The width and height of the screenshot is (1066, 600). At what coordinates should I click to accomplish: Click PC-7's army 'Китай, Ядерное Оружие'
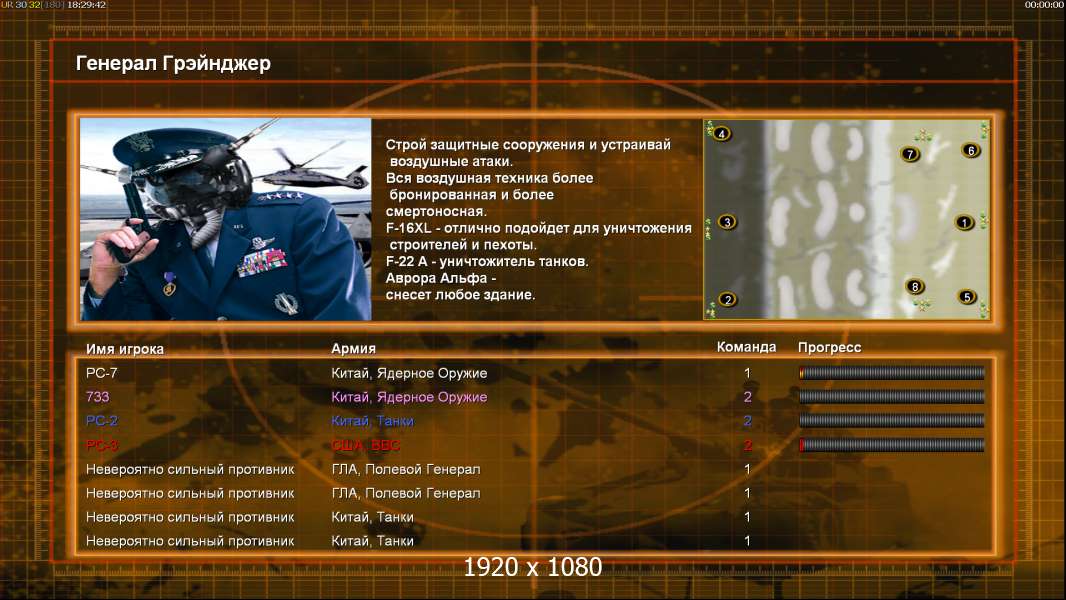pyautogui.click(x=409, y=373)
